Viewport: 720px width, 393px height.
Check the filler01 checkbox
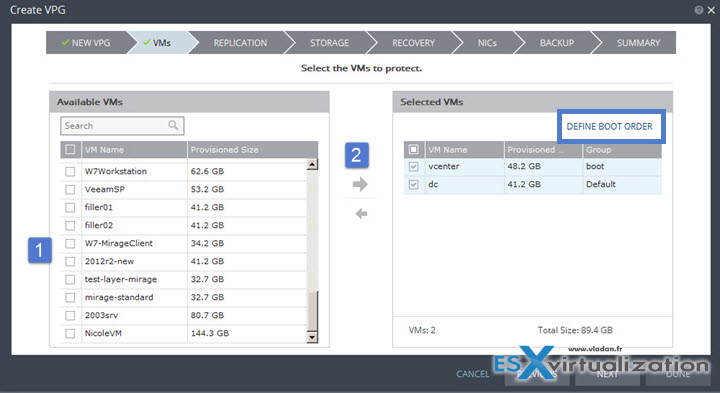[x=70, y=208]
